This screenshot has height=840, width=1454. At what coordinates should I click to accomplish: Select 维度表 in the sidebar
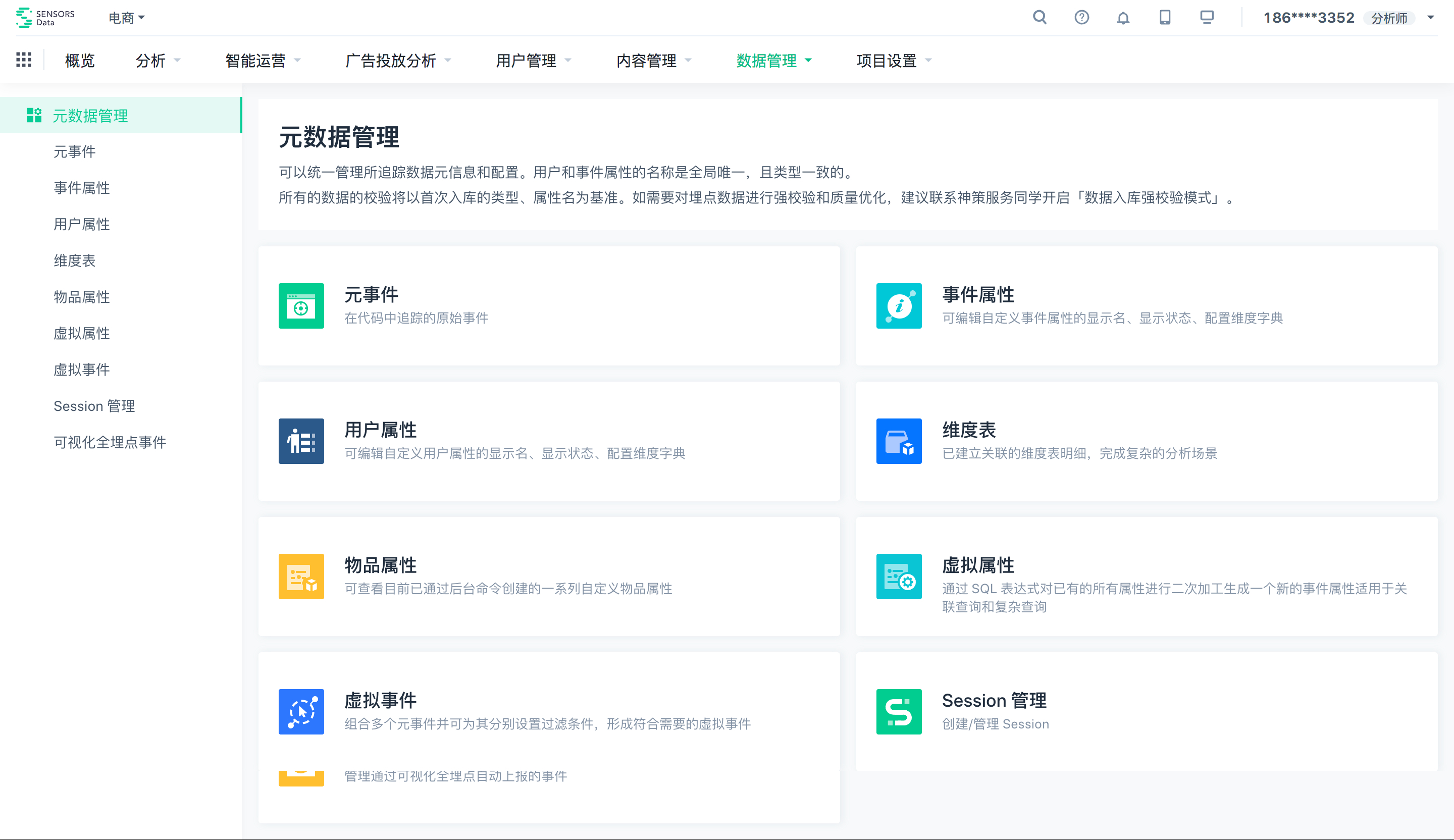(74, 261)
